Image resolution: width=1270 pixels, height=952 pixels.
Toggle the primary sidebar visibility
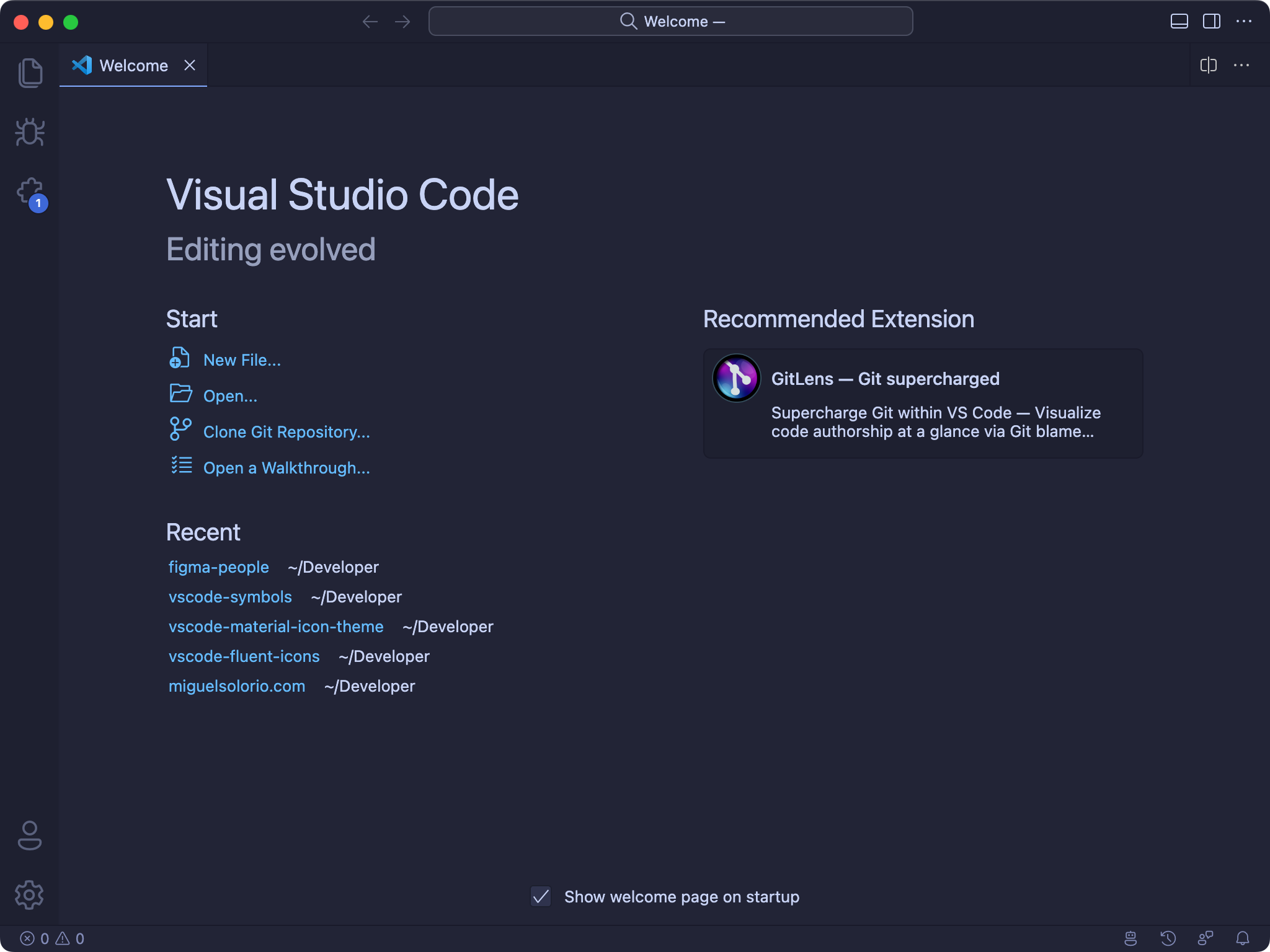point(1179,21)
